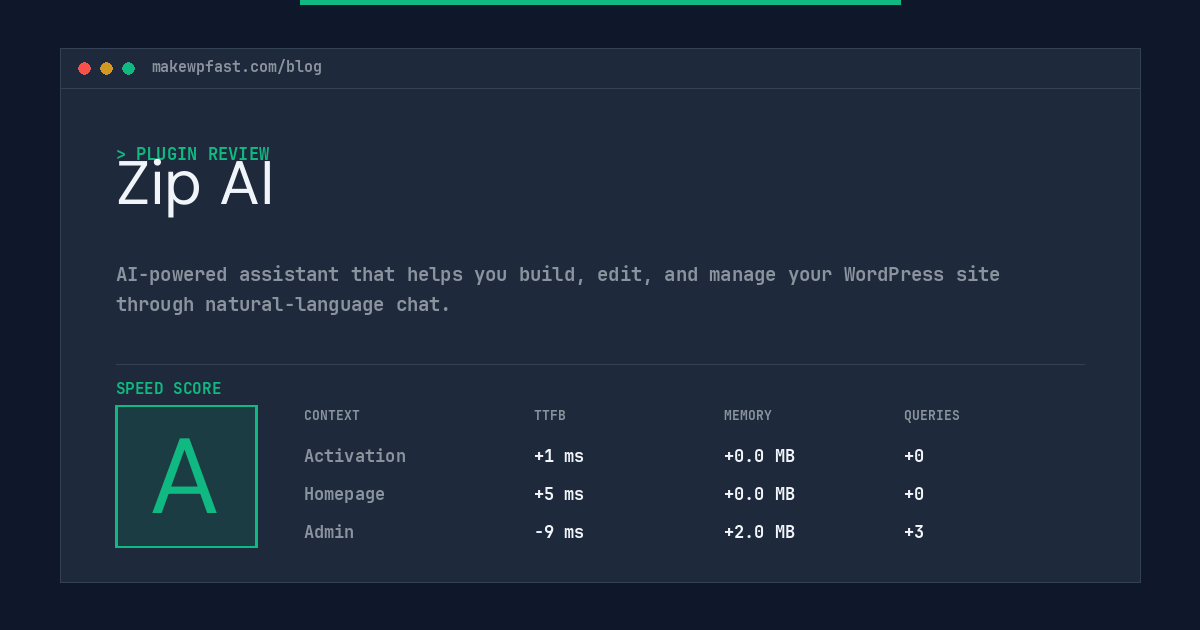Click Activation's '+0' queries value

914,456
